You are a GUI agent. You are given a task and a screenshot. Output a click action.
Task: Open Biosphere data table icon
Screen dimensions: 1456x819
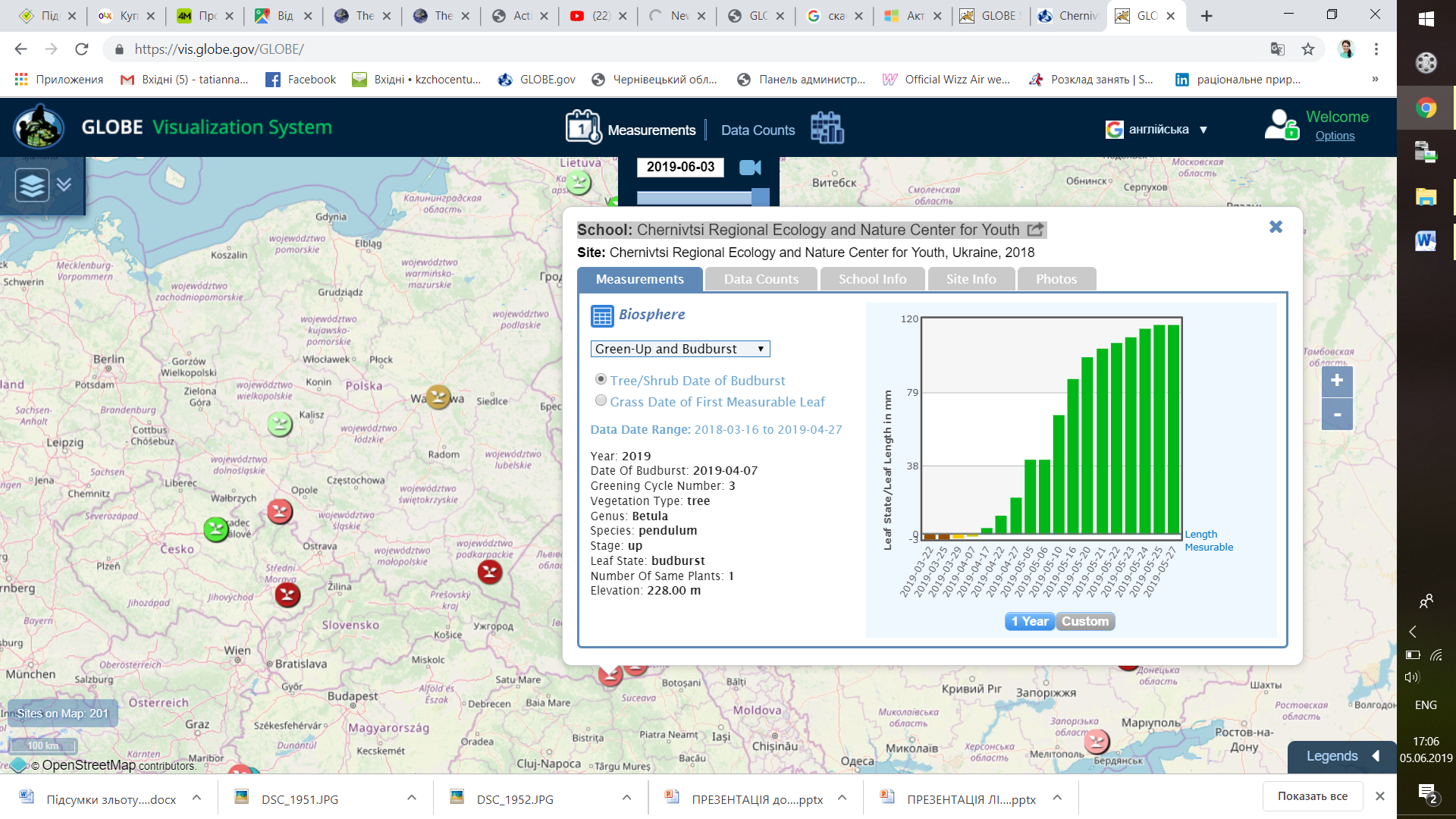point(602,315)
